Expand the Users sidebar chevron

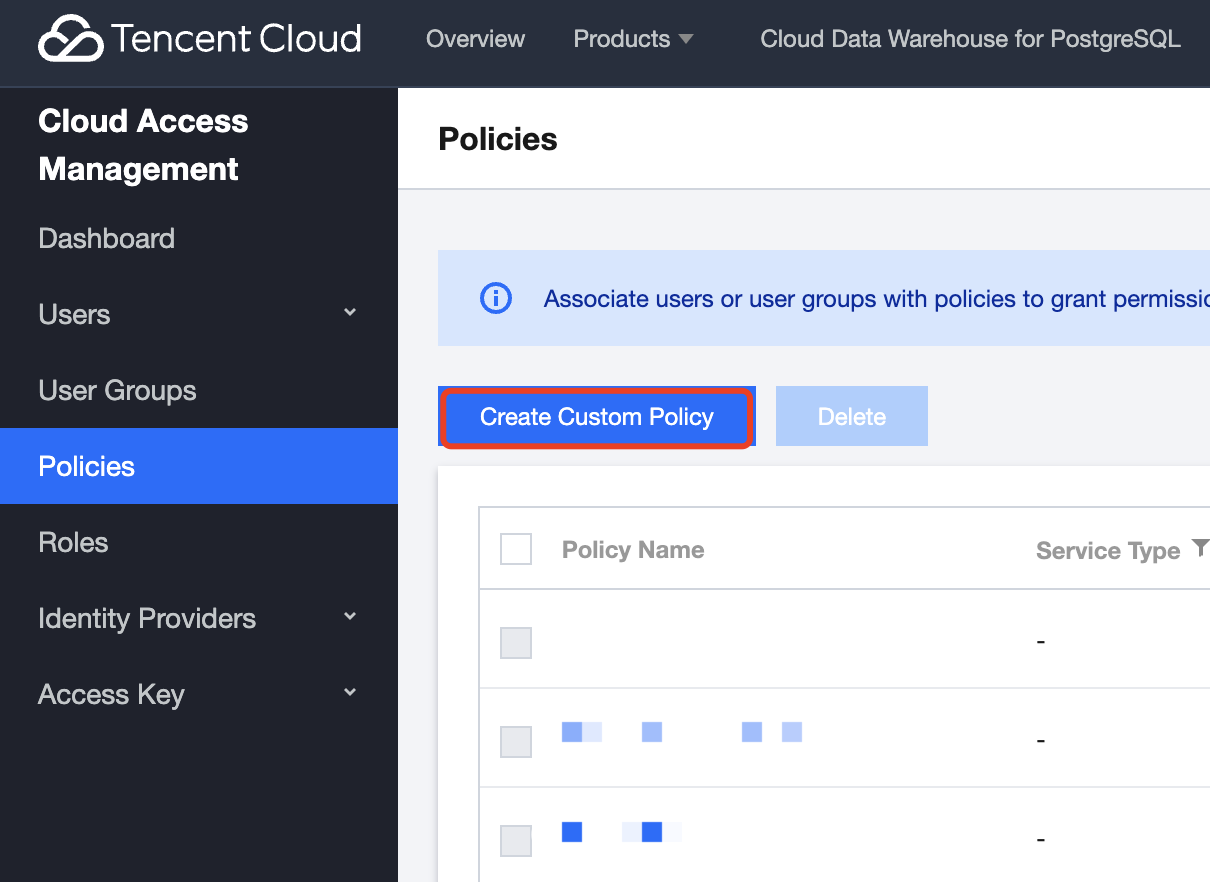click(350, 313)
